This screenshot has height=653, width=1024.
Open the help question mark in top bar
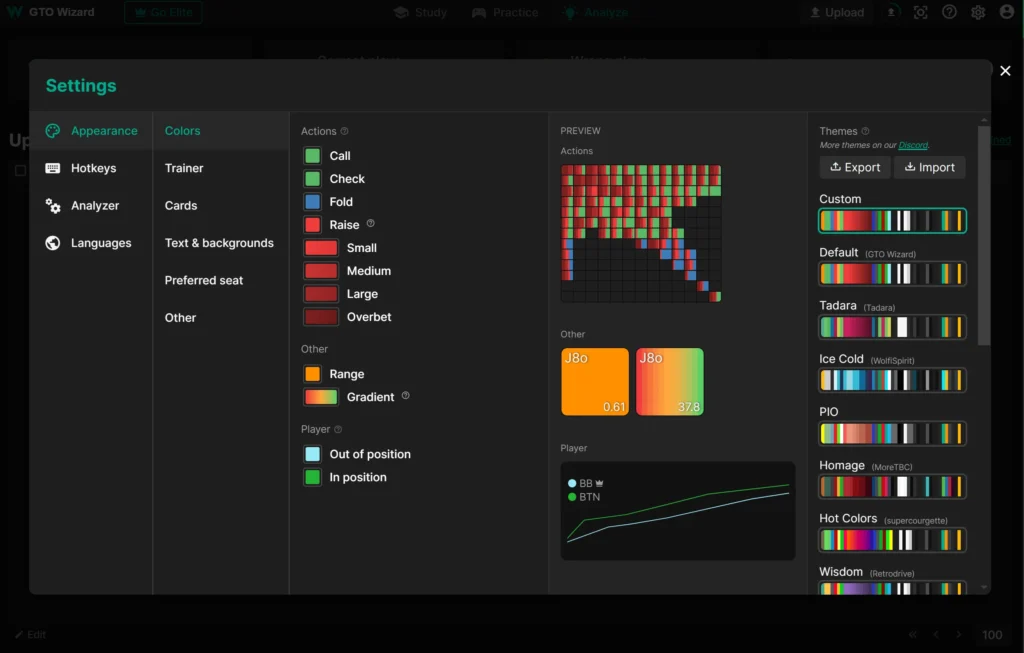tap(950, 12)
